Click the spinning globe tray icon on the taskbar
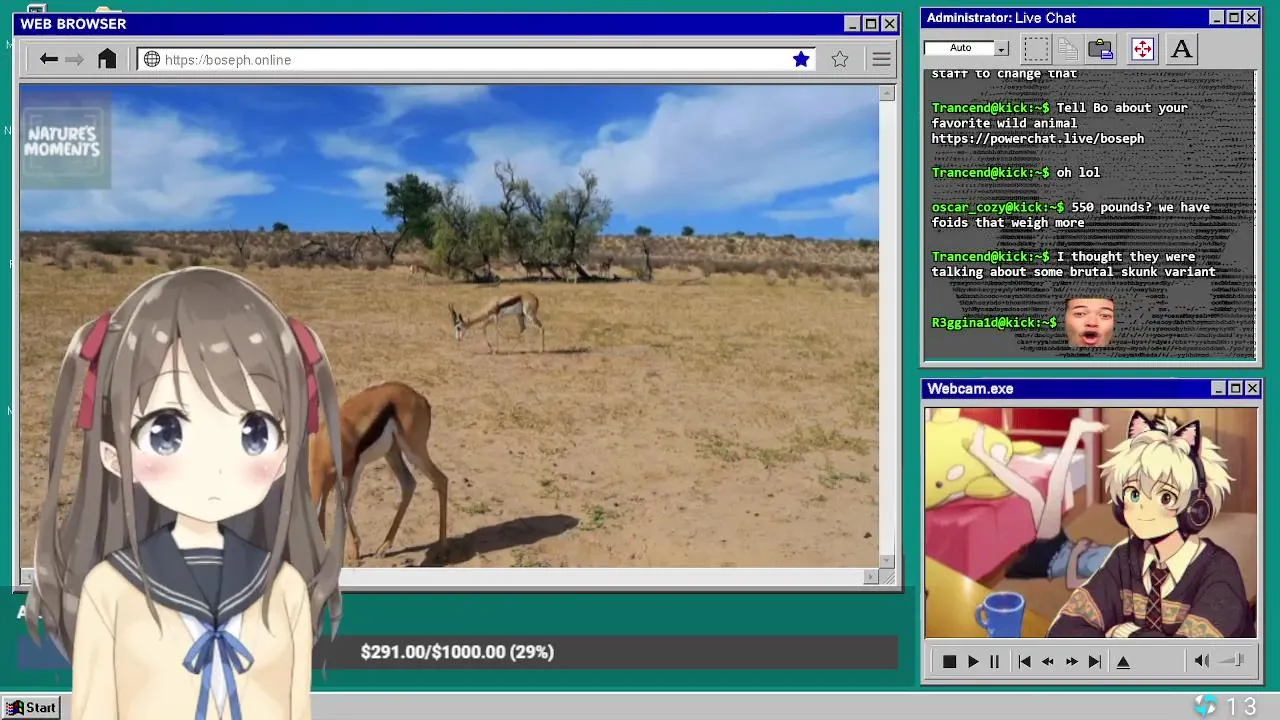 tap(1206, 706)
